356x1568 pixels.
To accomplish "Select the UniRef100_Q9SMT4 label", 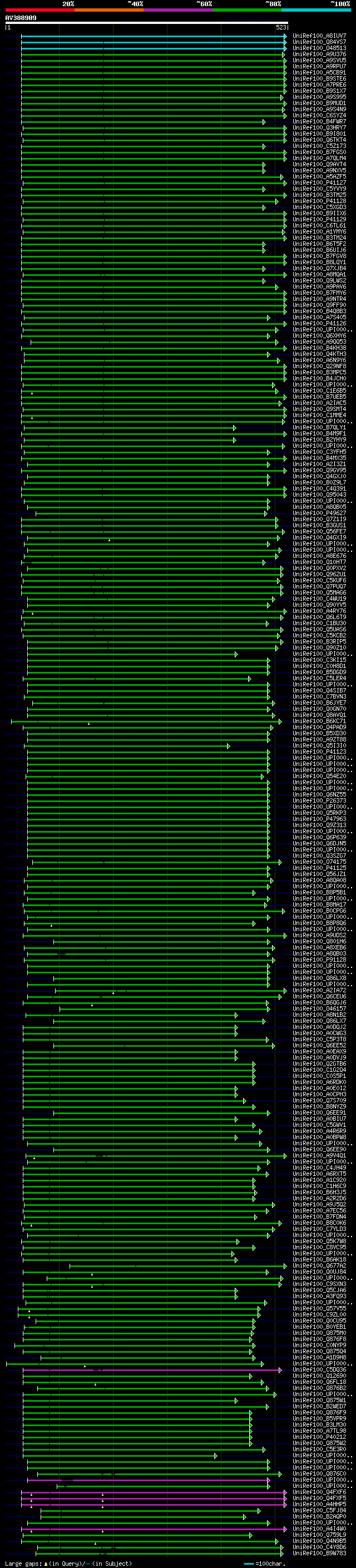I will [x=319, y=409].
